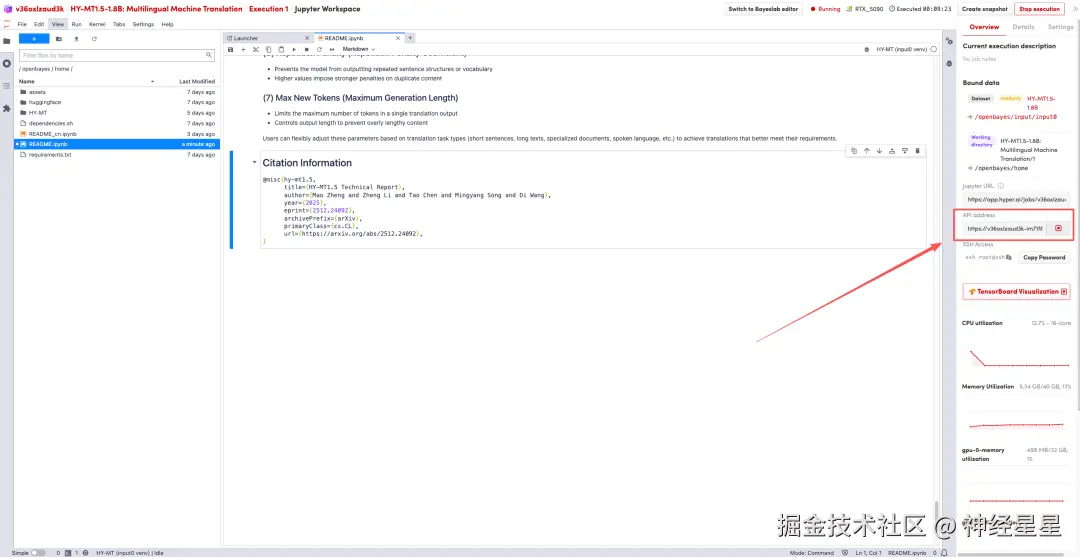Cut the selected cell with the scissors icon
This screenshot has width=1080, height=557.
pyautogui.click(x=256, y=50)
